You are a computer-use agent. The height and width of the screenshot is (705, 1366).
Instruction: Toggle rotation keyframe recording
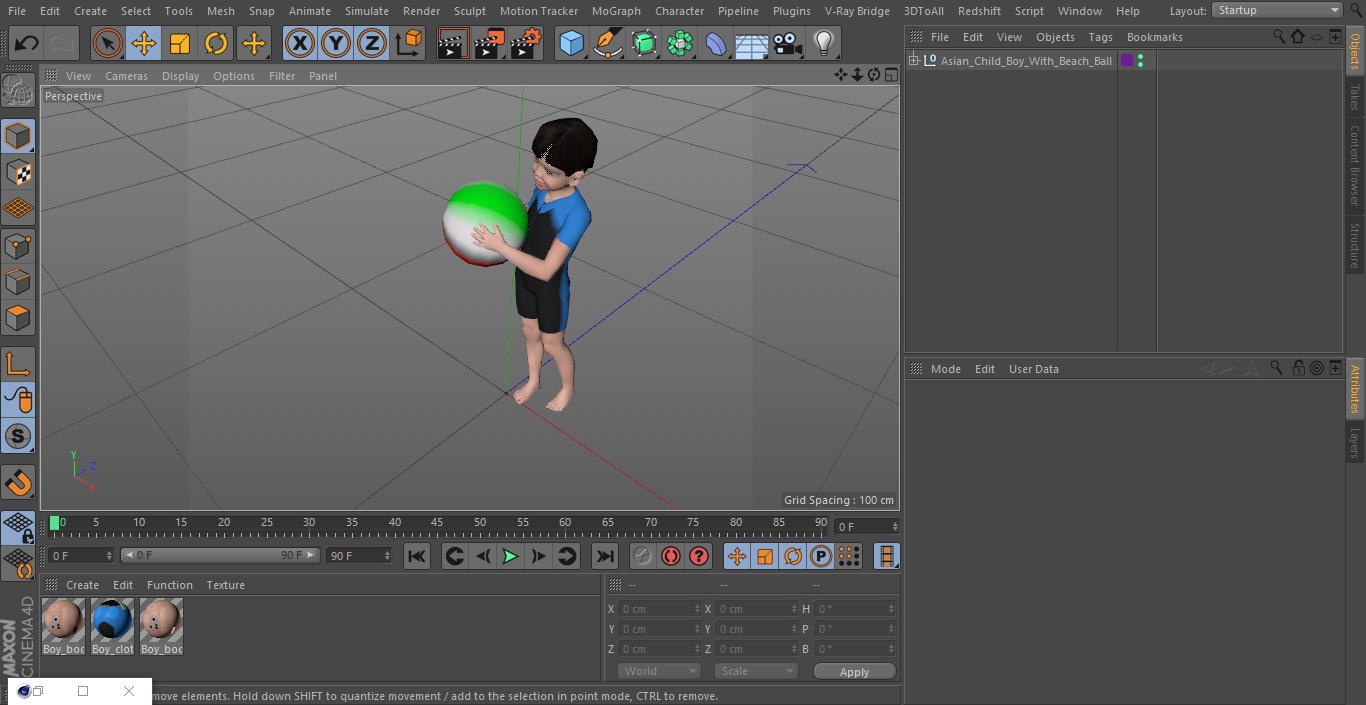tap(793, 556)
